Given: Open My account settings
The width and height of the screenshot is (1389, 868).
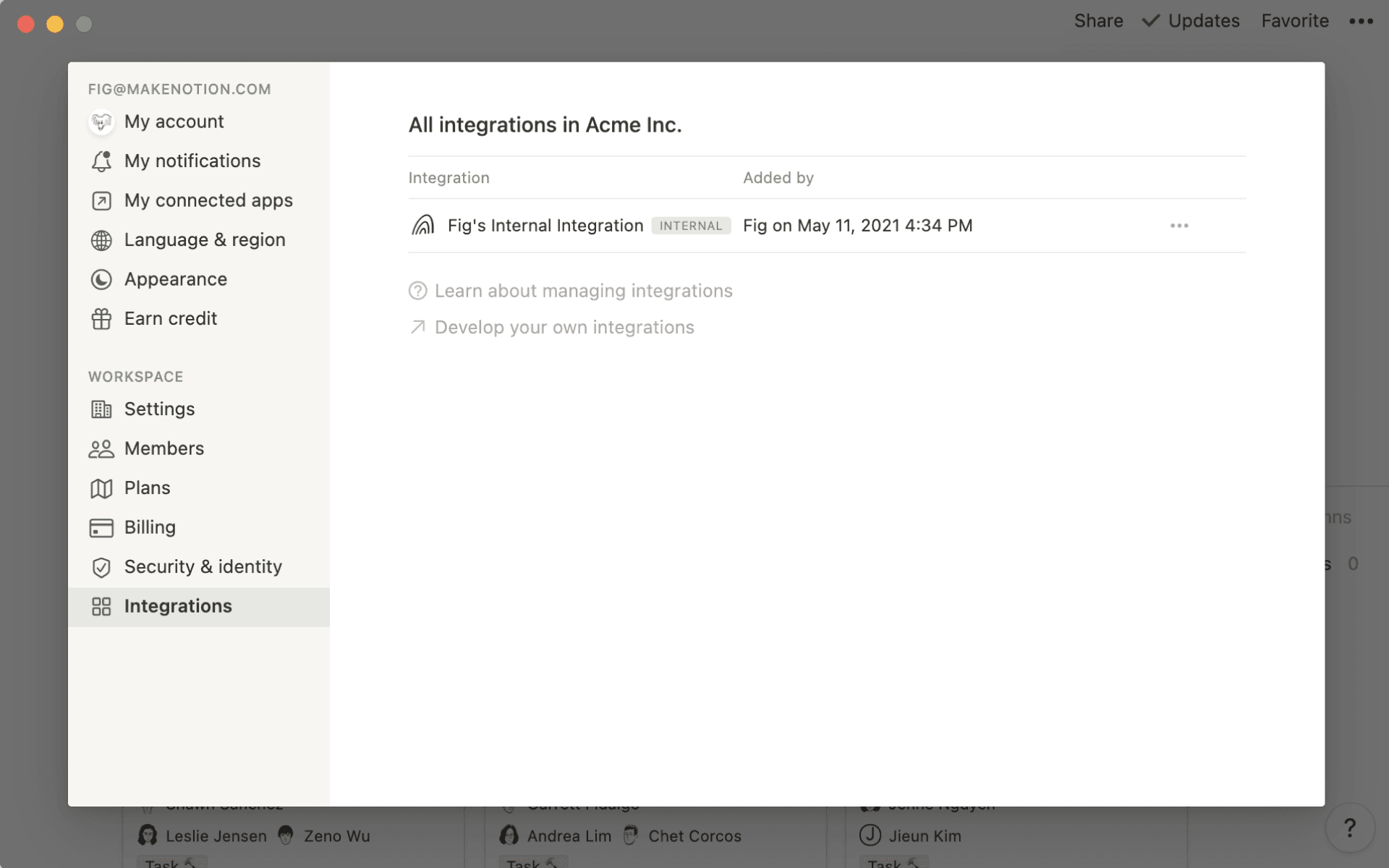Looking at the screenshot, I should tap(174, 122).
